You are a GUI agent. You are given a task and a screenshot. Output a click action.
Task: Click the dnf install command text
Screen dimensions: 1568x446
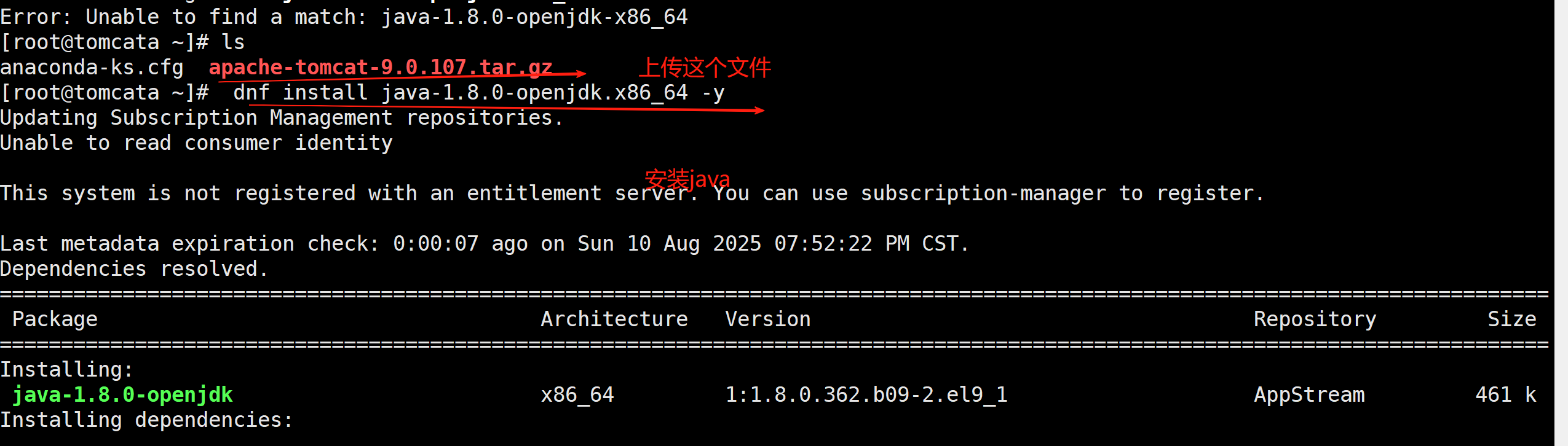(x=479, y=93)
